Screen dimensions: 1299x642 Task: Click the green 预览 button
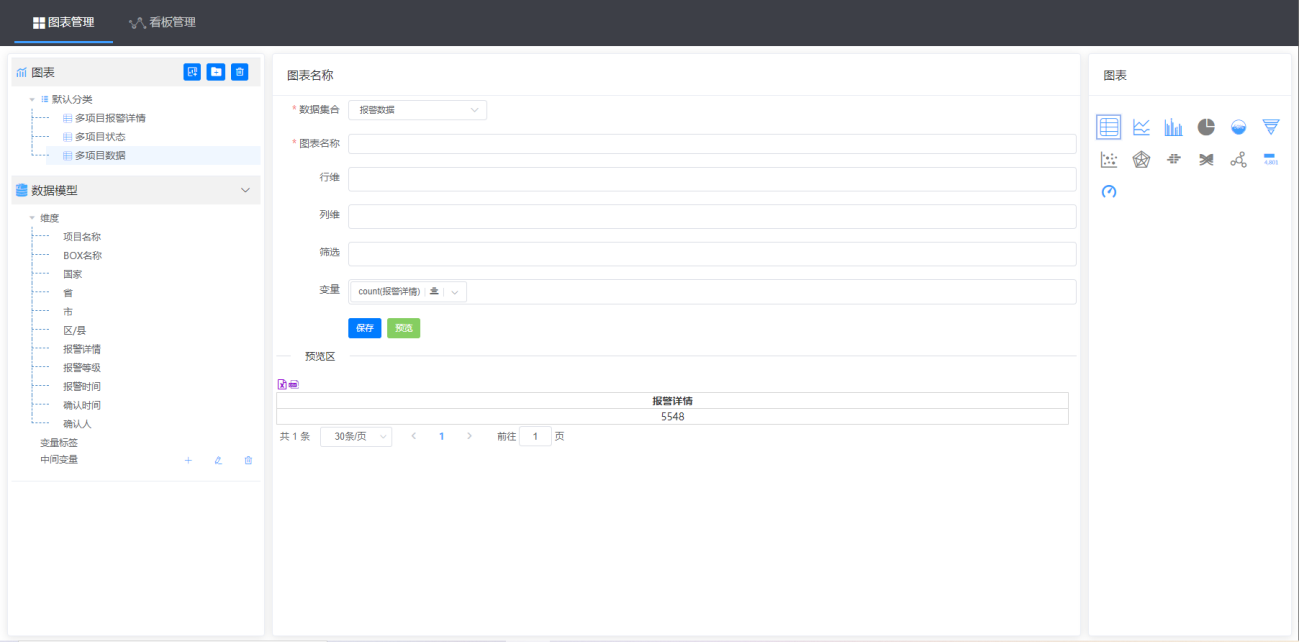[403, 328]
